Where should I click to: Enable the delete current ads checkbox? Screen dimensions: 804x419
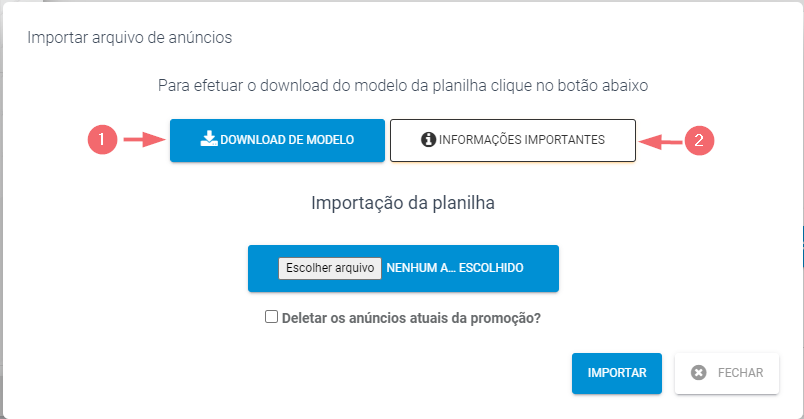(x=271, y=316)
